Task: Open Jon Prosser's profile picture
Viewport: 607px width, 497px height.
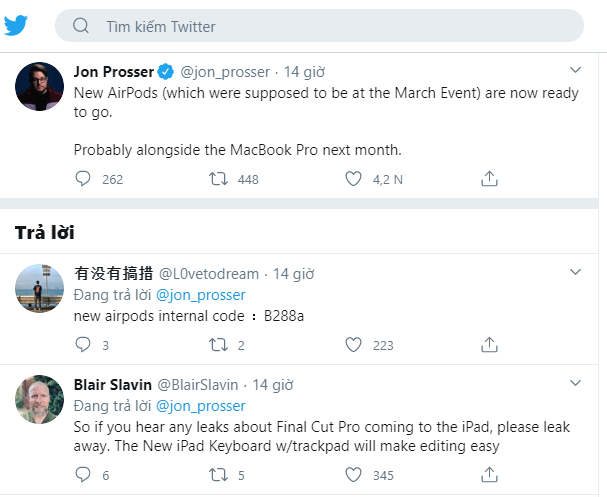Action: (x=39, y=87)
